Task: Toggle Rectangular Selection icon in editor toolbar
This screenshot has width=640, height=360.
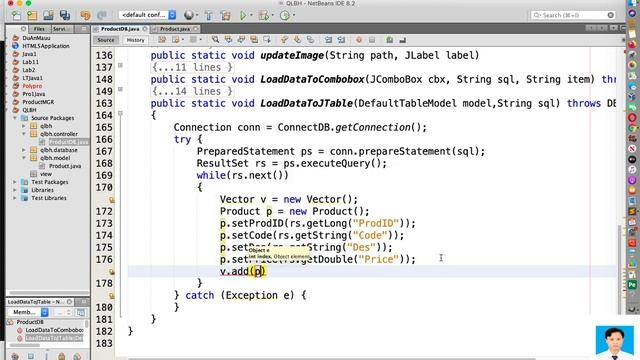Action: [267, 40]
